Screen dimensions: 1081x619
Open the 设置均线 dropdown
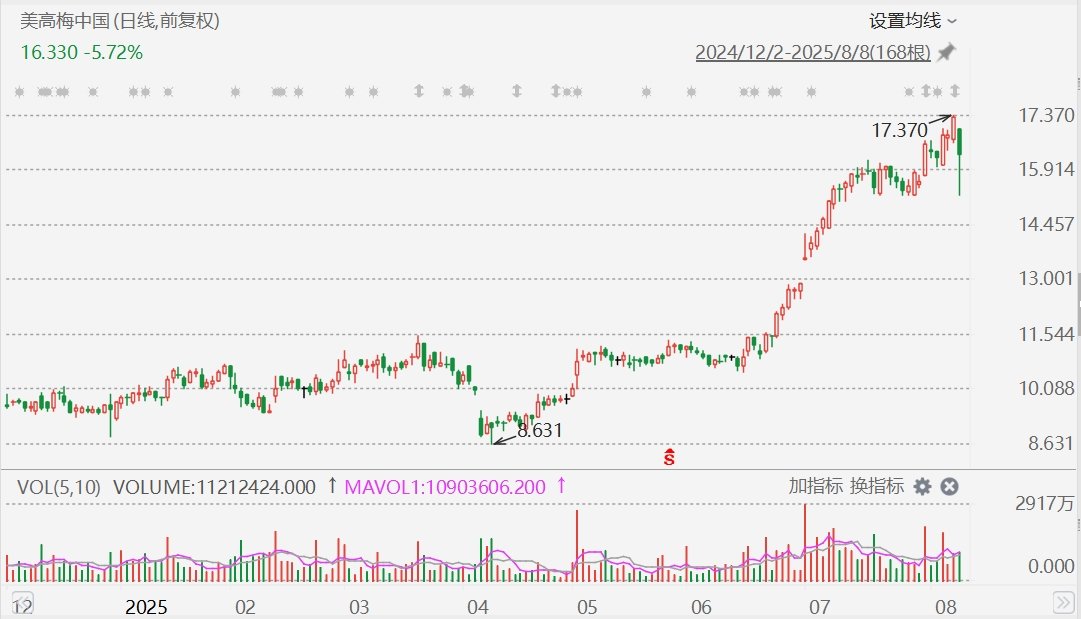913,21
